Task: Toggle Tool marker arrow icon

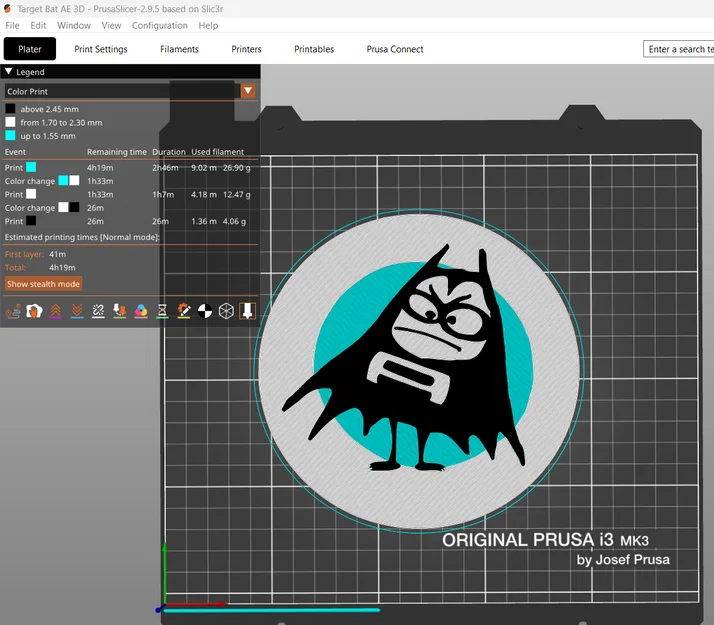Action: [x=247, y=311]
